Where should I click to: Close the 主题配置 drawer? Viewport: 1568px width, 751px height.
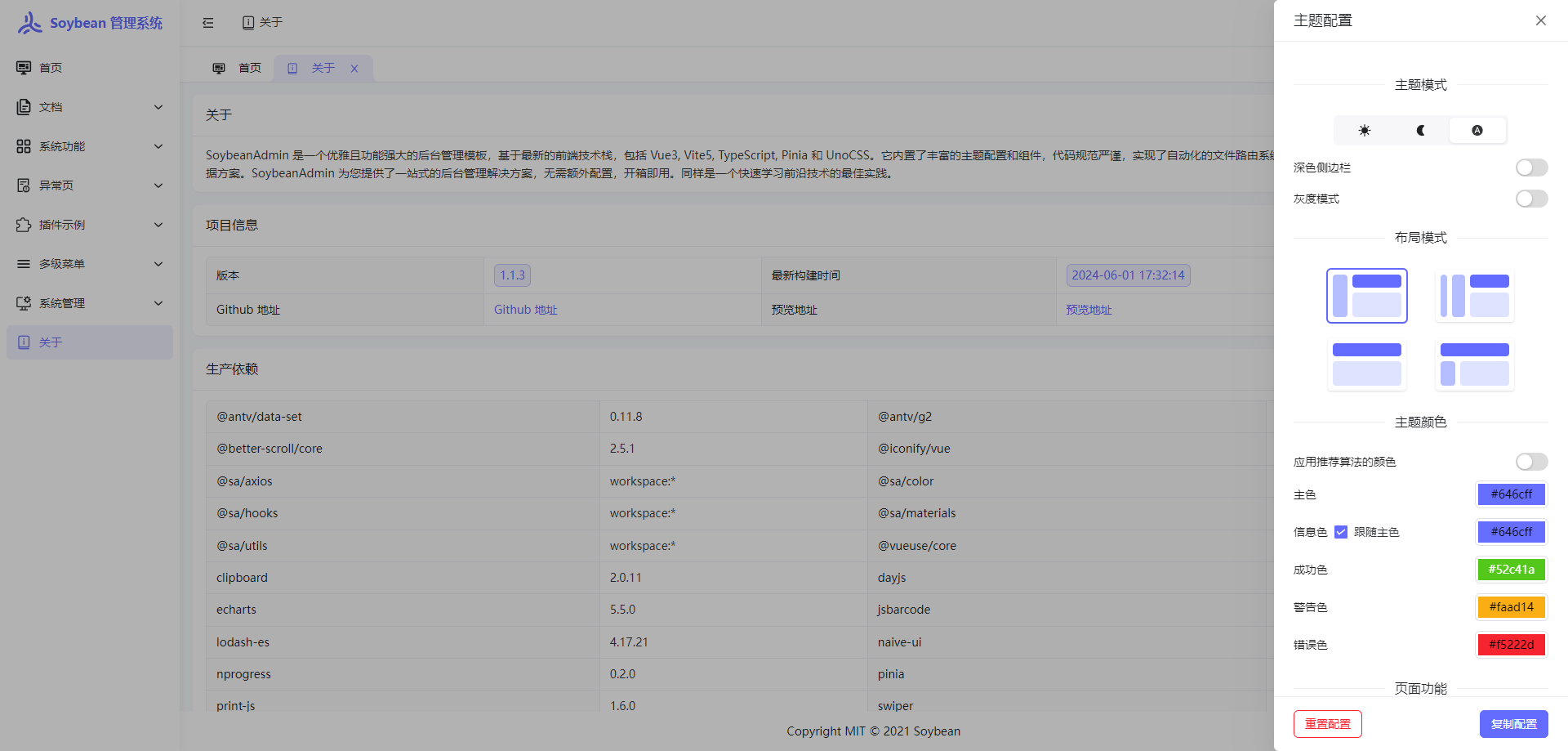tap(1540, 20)
